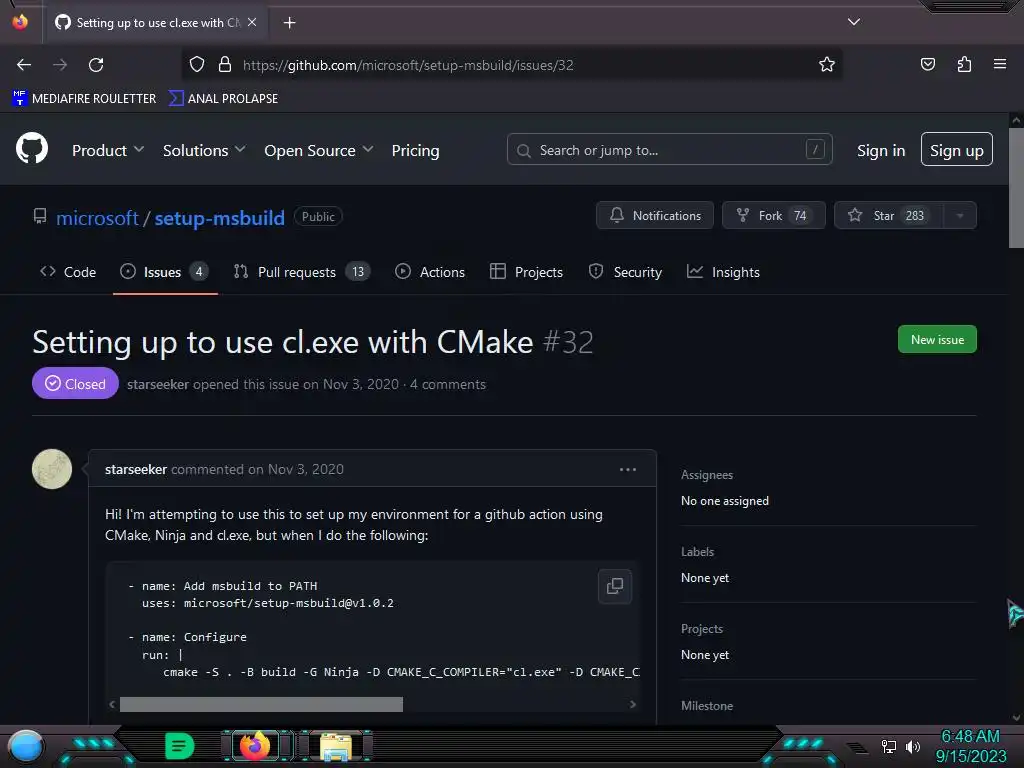The image size is (1024, 768).
Task: Click 'No one assigned' text
Action: pyautogui.click(x=725, y=501)
